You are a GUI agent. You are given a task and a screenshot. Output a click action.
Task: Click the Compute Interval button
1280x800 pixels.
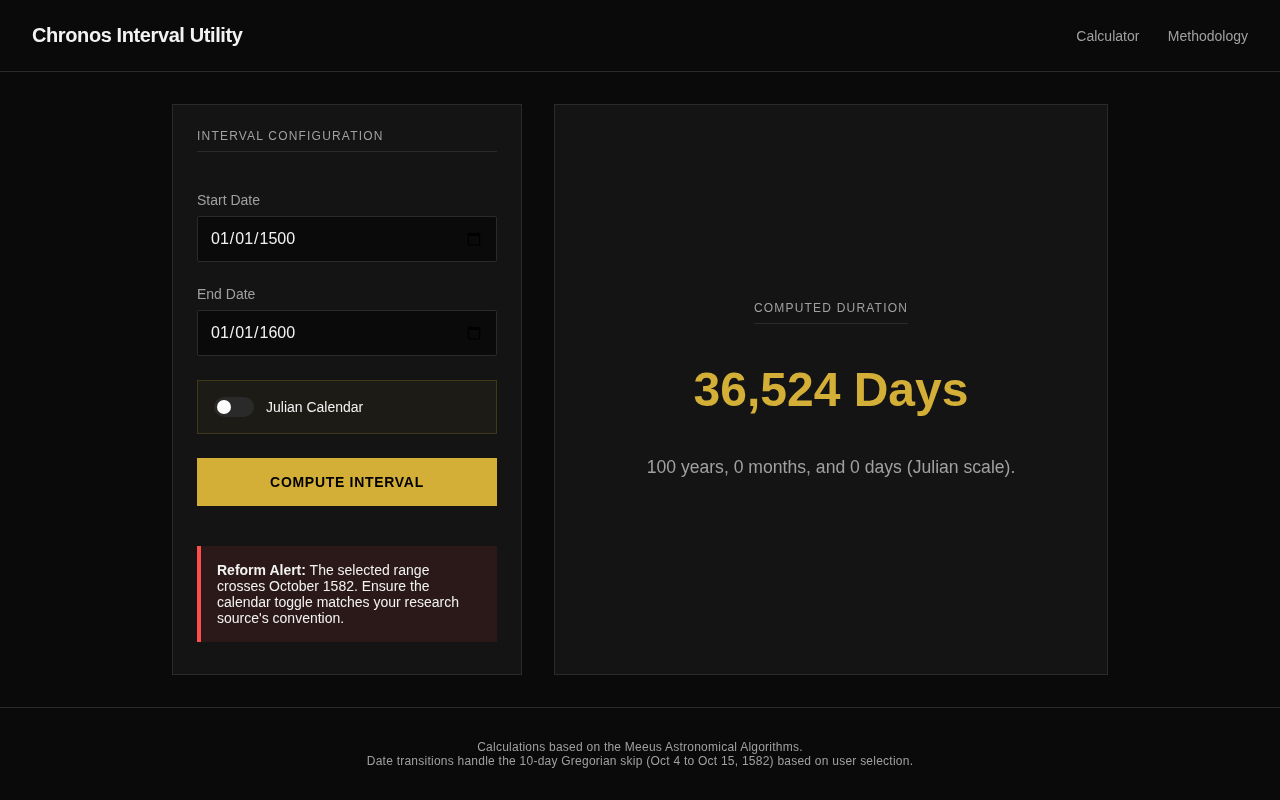pyautogui.click(x=347, y=482)
